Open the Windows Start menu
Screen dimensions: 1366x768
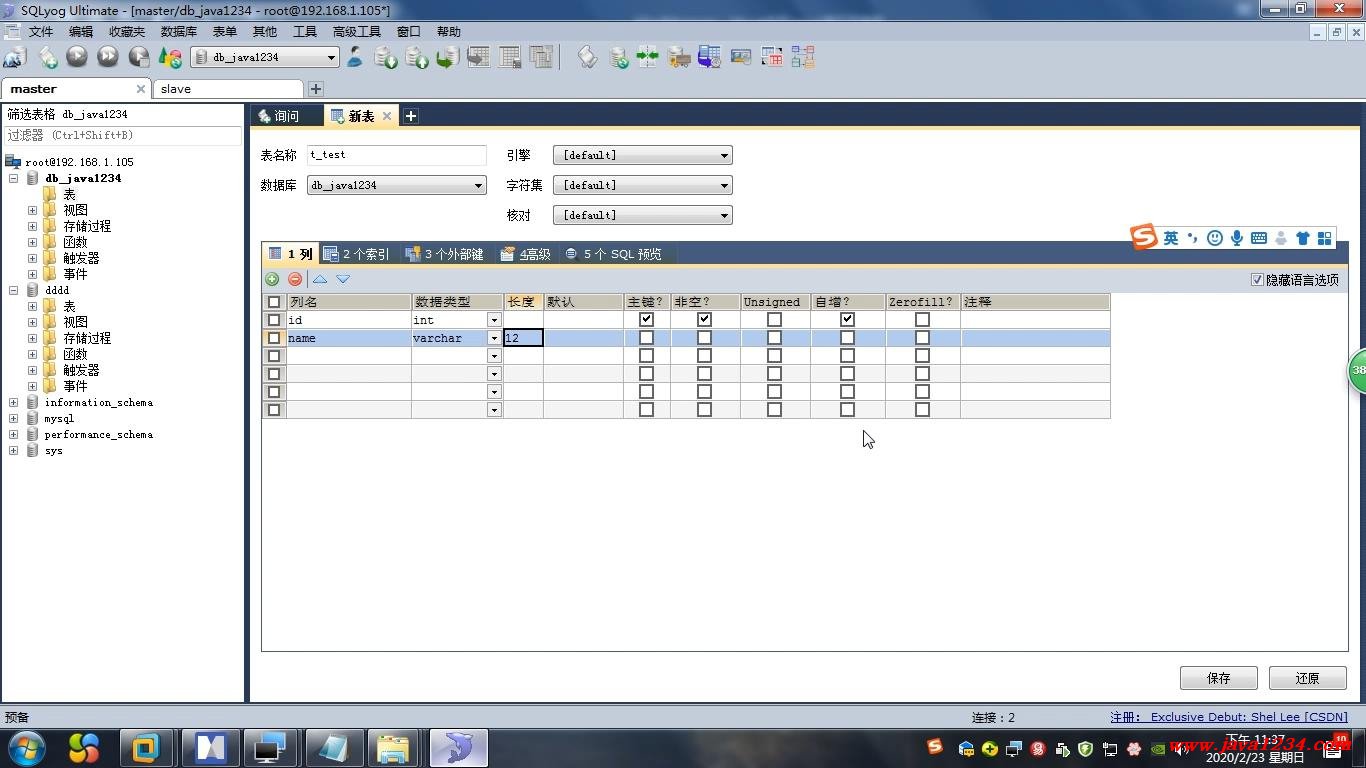pos(27,748)
